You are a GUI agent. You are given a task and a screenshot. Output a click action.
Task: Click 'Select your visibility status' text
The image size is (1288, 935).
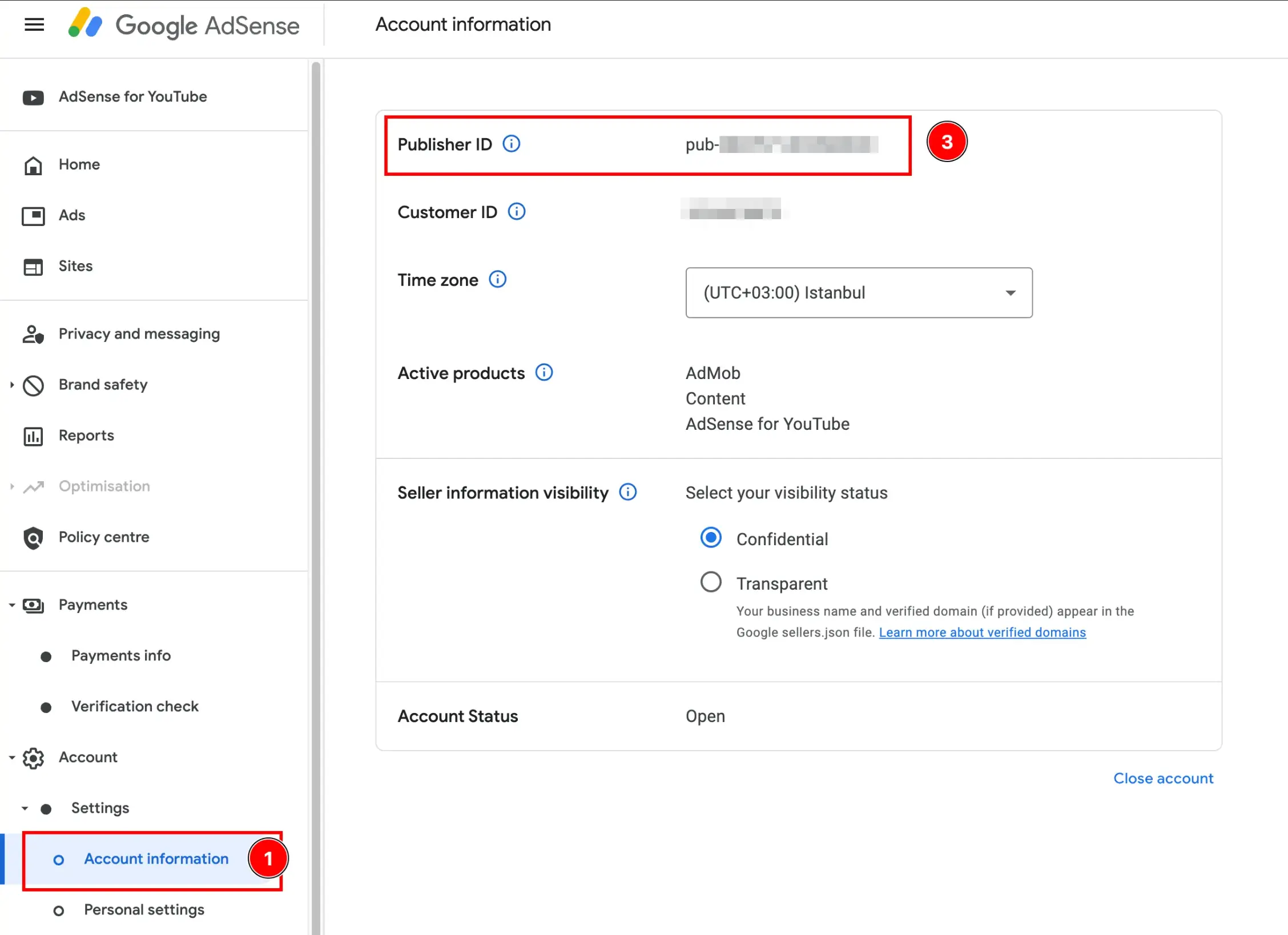(786, 493)
